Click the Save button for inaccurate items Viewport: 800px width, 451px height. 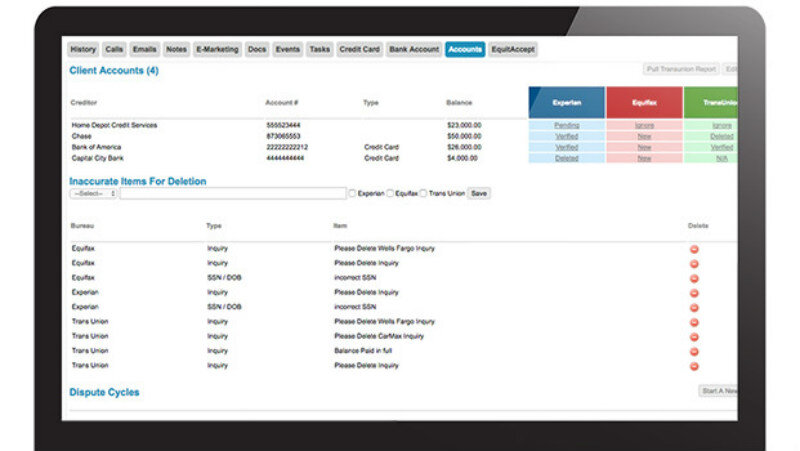click(x=479, y=193)
